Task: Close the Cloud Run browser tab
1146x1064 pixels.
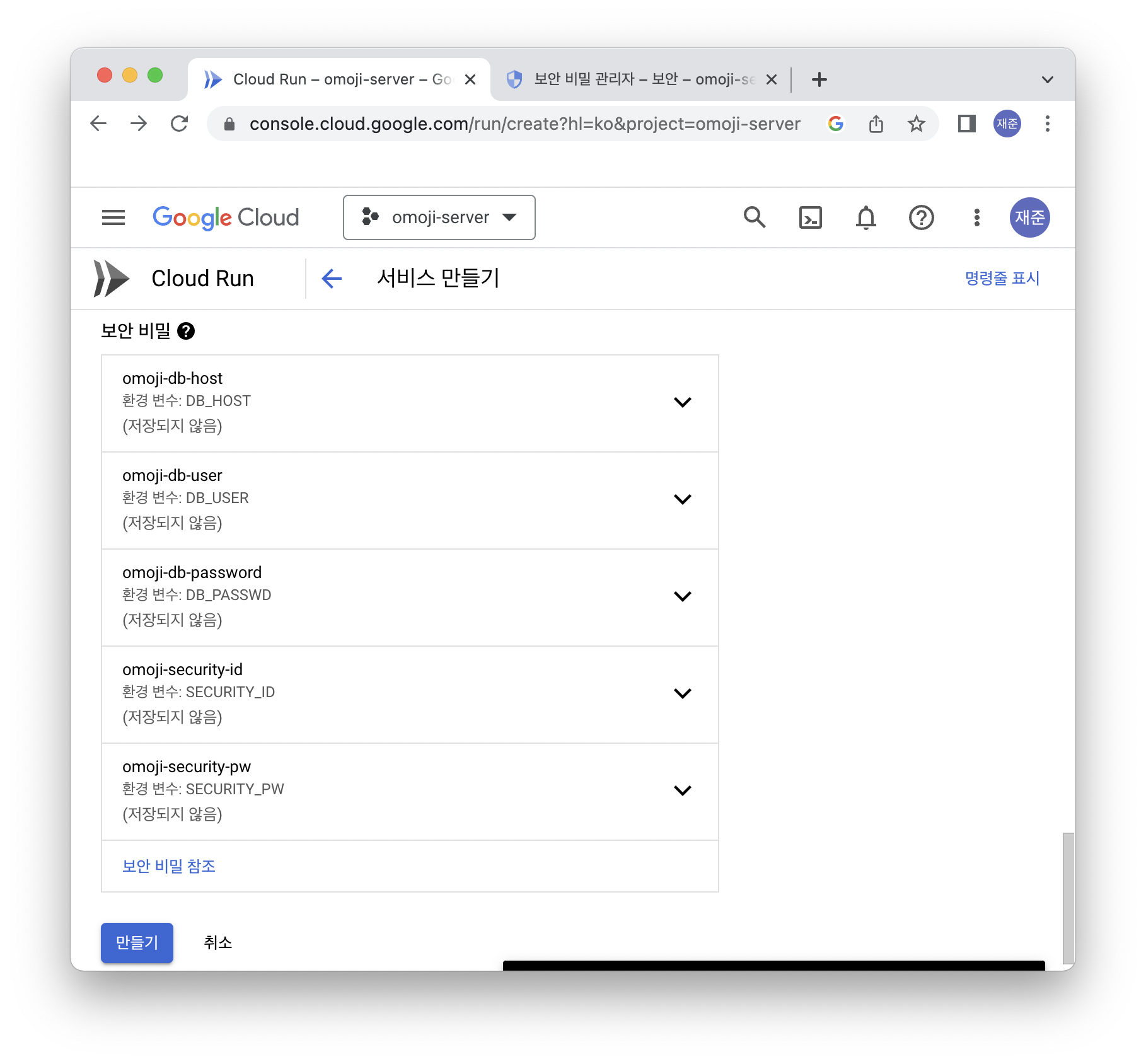Action: coord(470,79)
